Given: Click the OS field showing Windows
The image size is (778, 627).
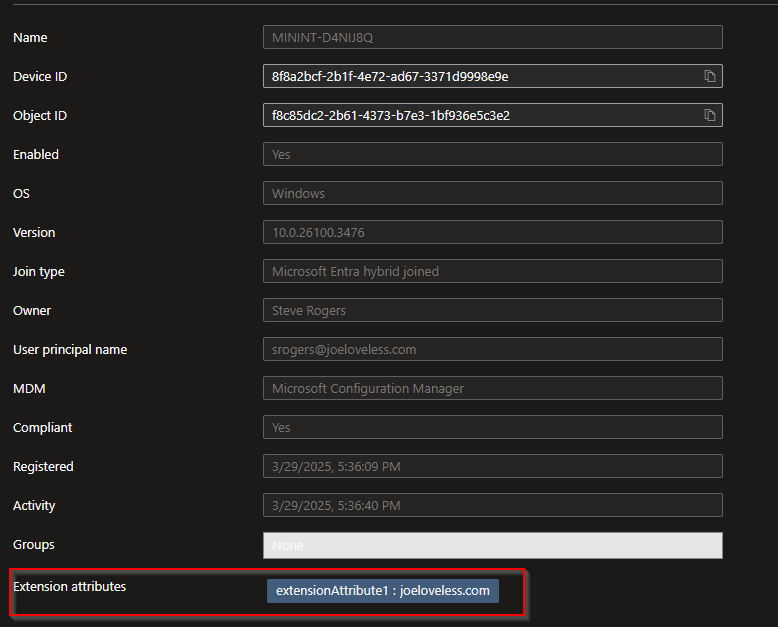Looking at the screenshot, I should click(492, 193).
